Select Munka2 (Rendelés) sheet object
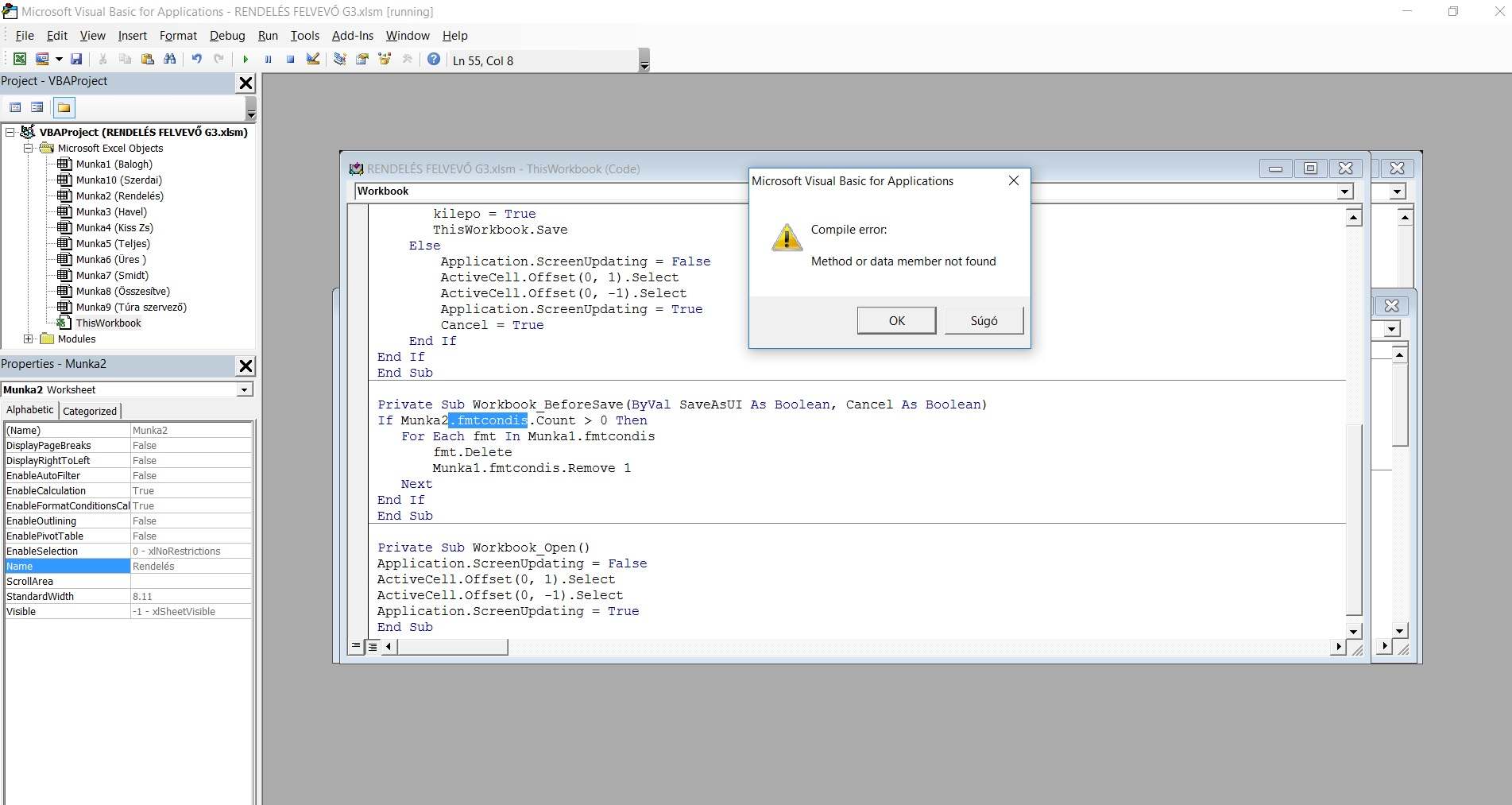1512x805 pixels. (119, 195)
